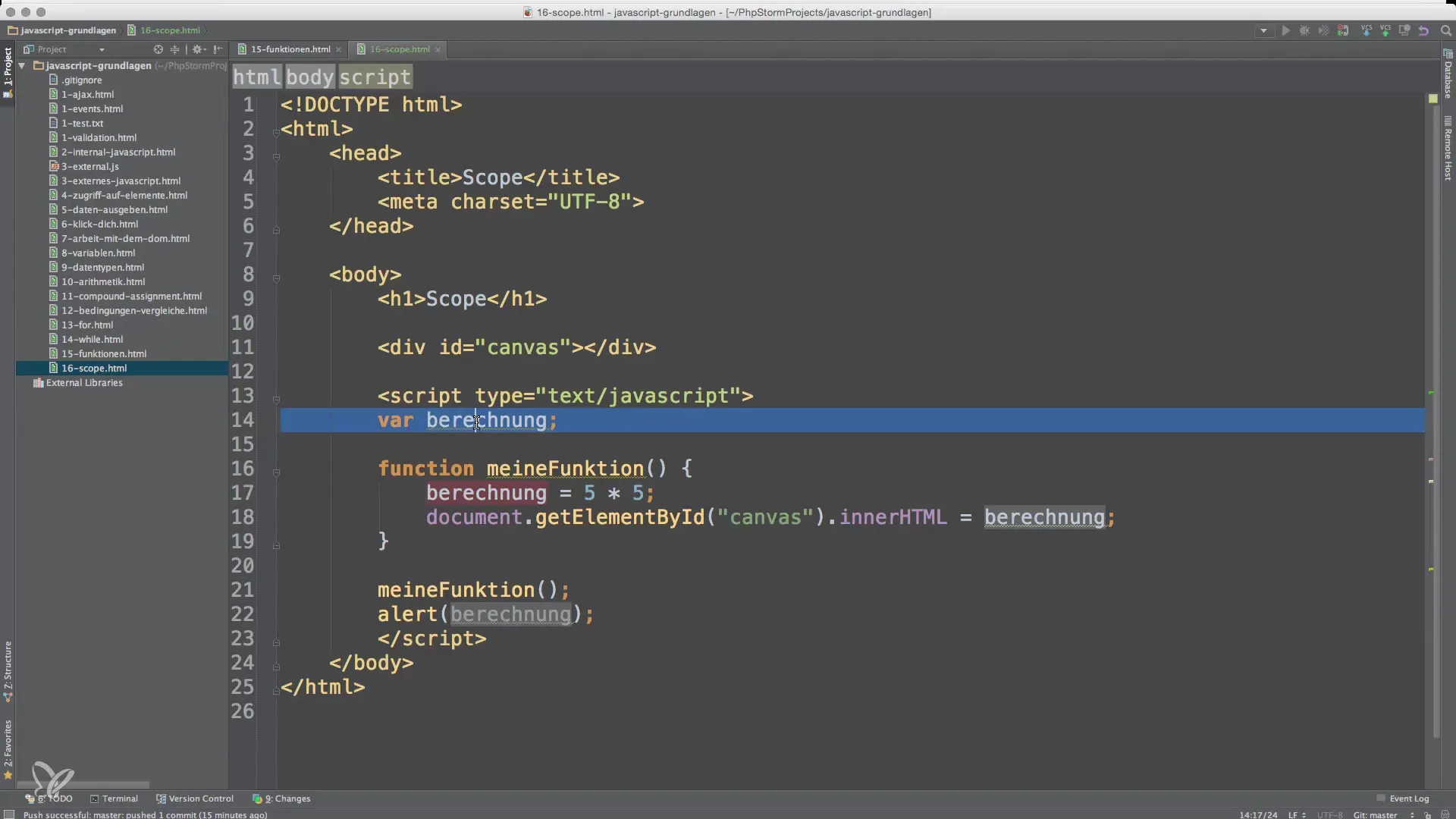Click the 14:17/24 caret position indicator
The image size is (1456, 819).
pyautogui.click(x=1259, y=814)
